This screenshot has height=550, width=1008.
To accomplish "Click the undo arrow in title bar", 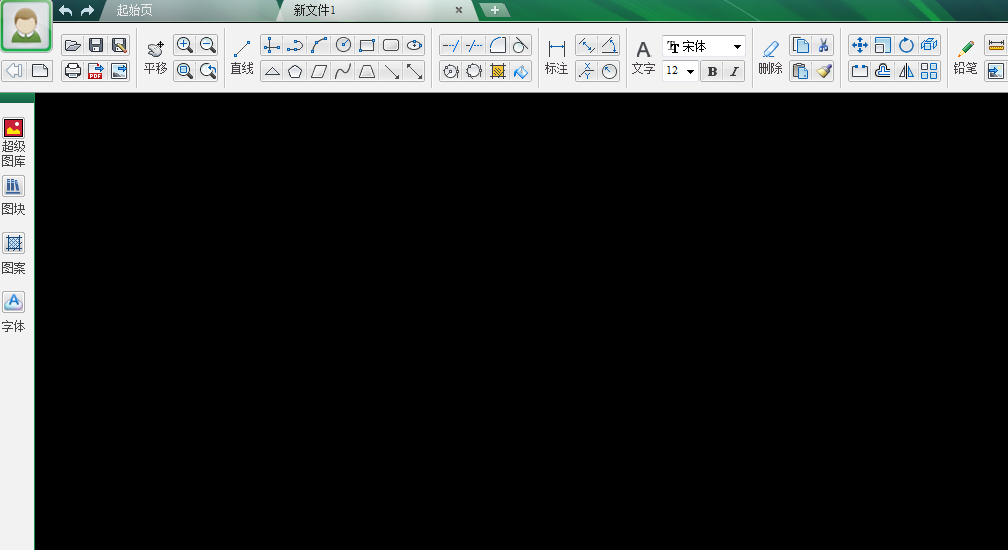I will tap(66, 10).
